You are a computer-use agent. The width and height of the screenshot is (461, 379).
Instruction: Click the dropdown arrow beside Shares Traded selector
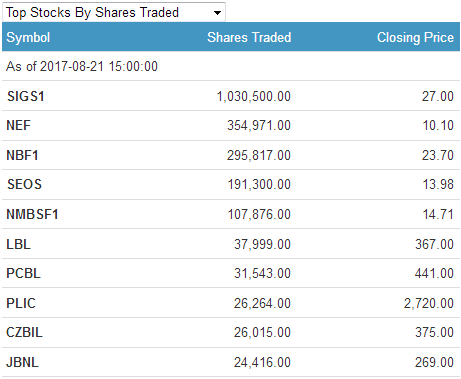click(x=217, y=13)
